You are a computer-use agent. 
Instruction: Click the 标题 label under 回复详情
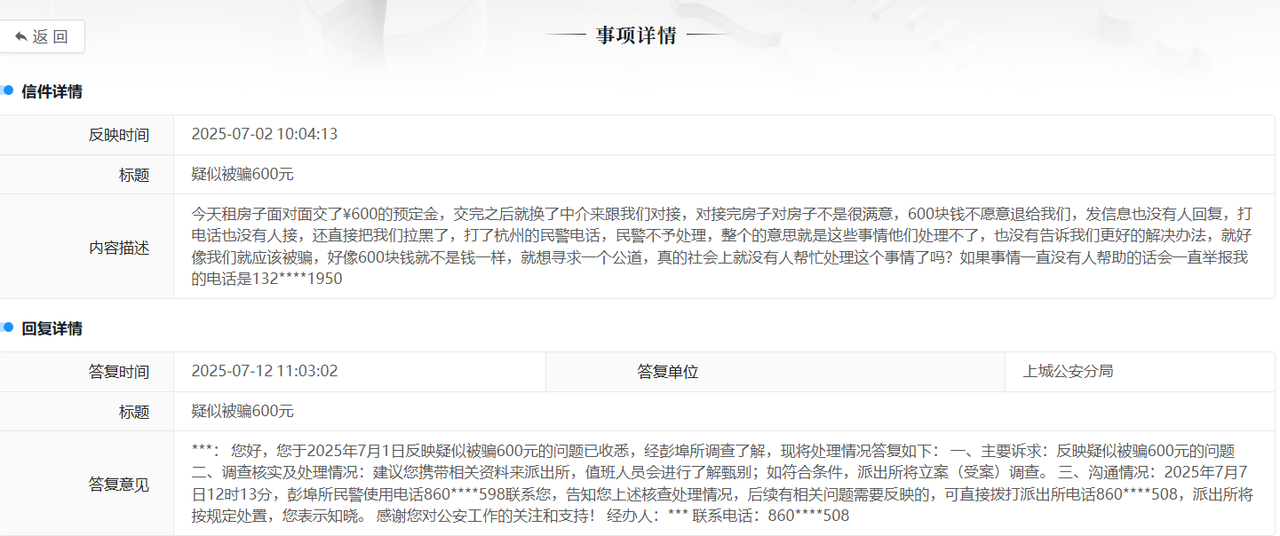[133, 411]
